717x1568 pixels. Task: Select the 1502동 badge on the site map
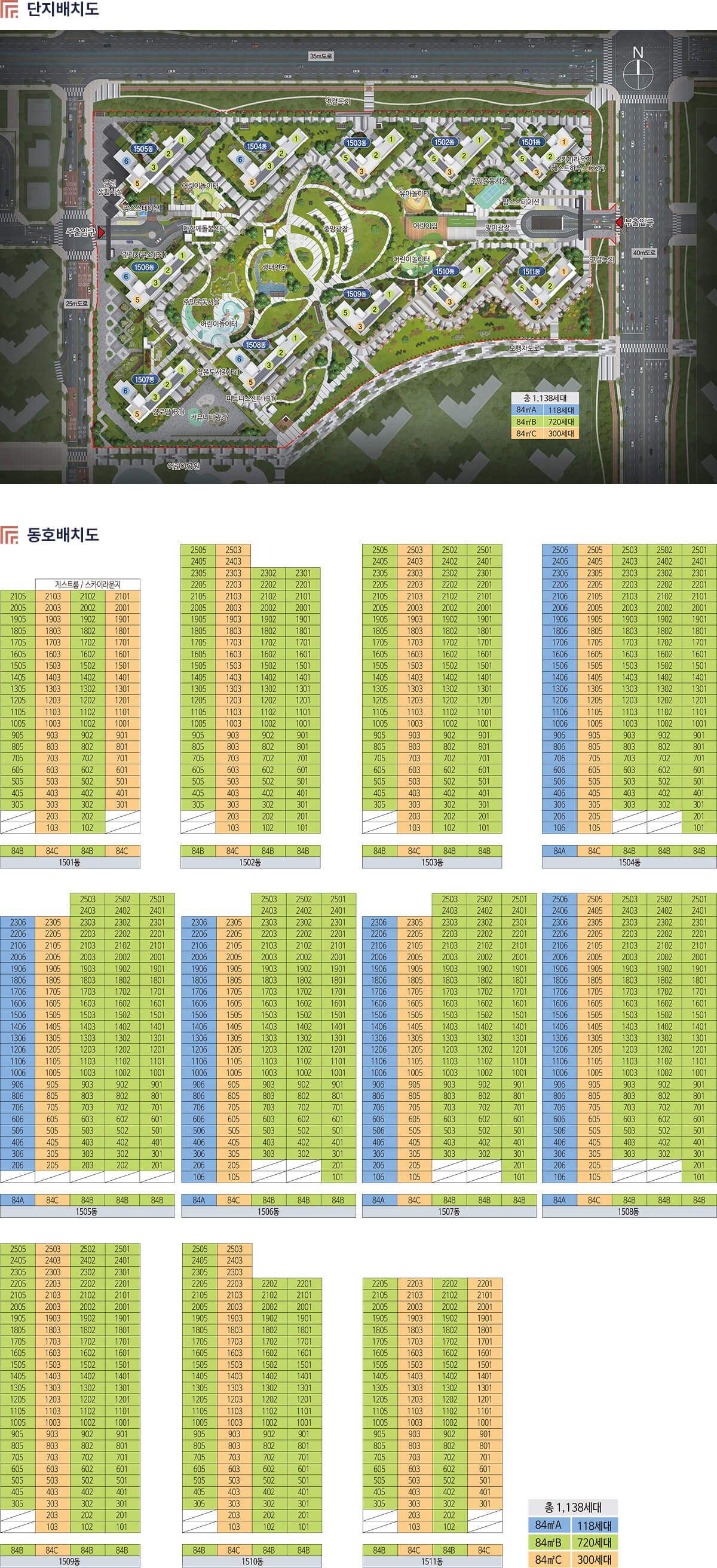tap(445, 142)
